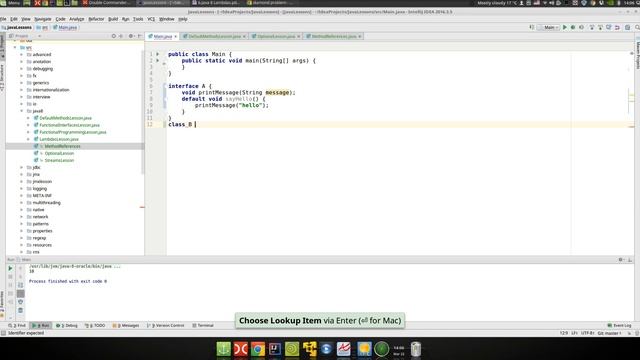Open the VCS menu
Viewport: 640px width, 360px height.
tap(151, 19)
